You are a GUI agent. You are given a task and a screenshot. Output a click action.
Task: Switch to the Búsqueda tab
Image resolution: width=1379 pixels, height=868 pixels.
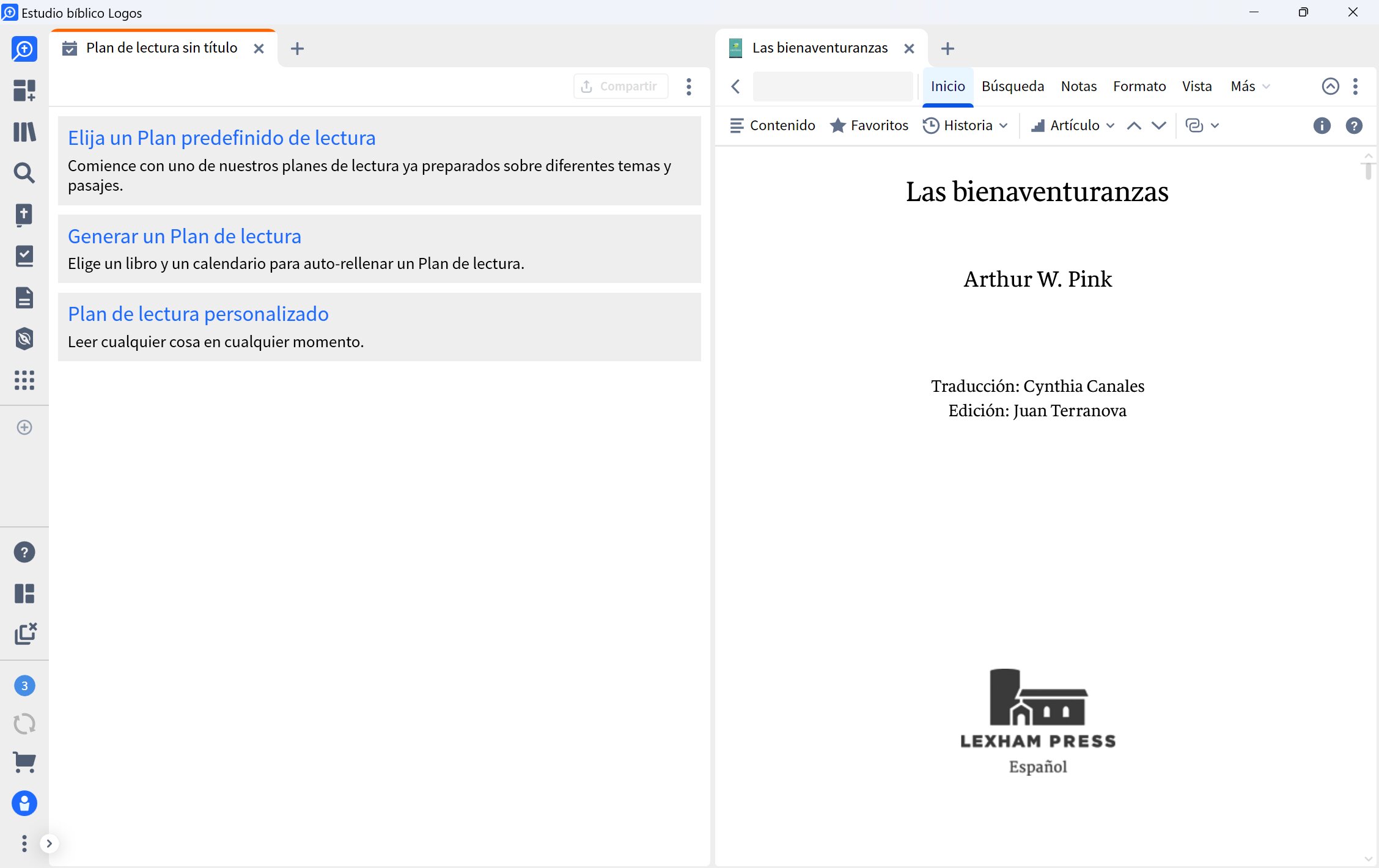point(1013,86)
